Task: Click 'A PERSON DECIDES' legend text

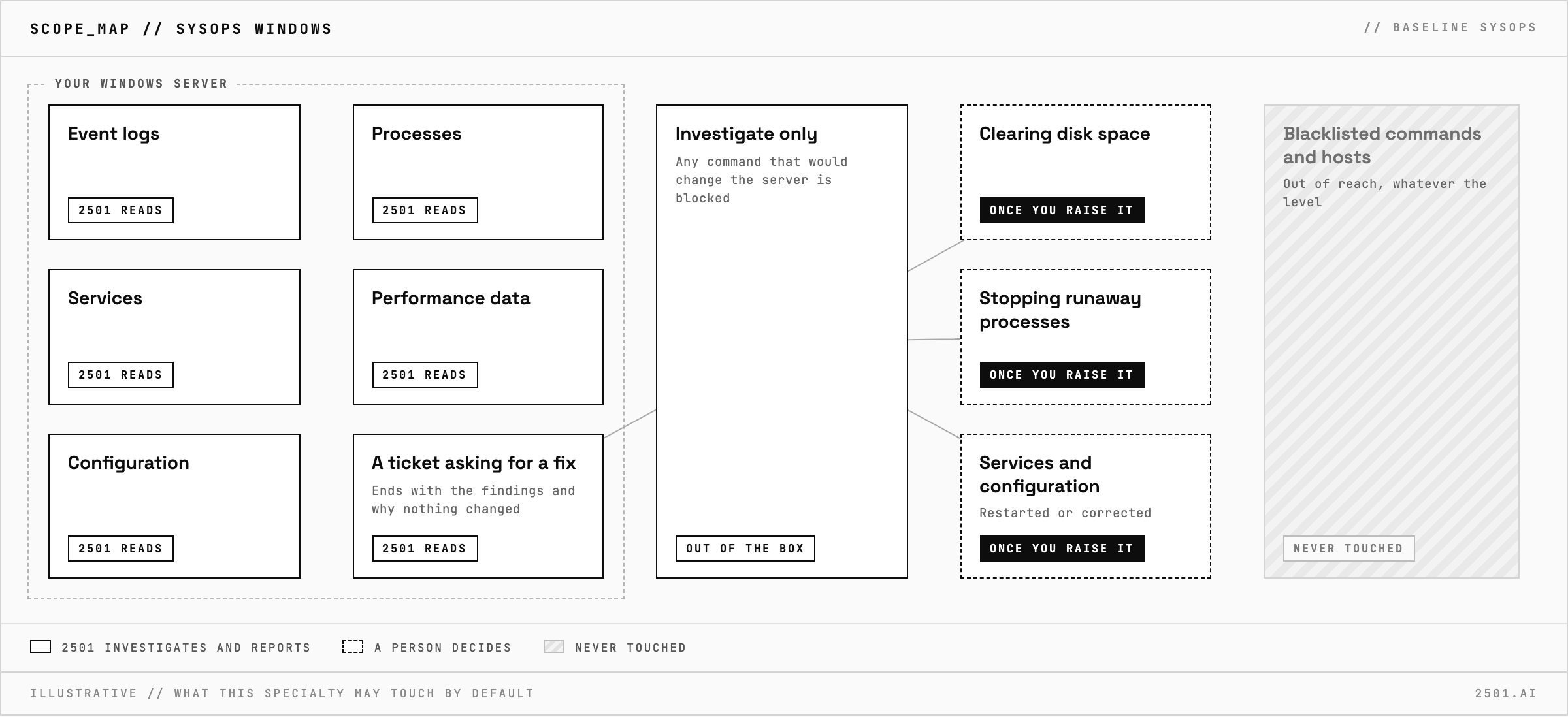Action: click(443, 648)
